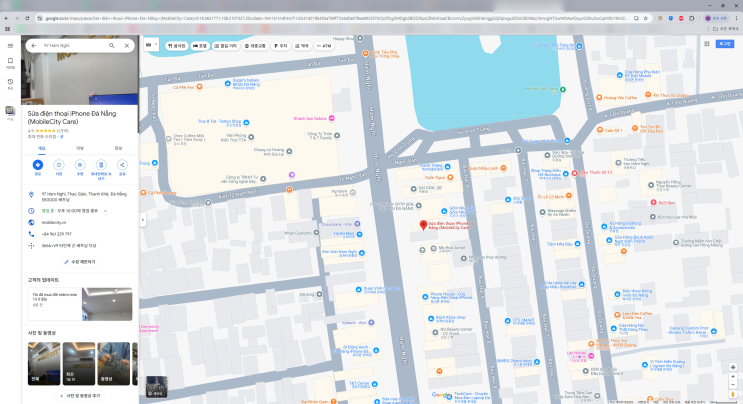Click the +84 phone number row
Screen dimensions: 743x404
point(80,234)
